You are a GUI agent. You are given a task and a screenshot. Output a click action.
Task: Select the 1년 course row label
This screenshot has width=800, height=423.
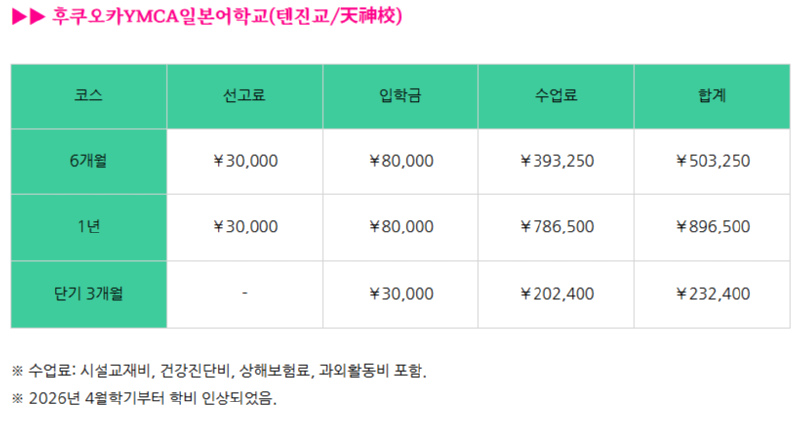pos(89,226)
